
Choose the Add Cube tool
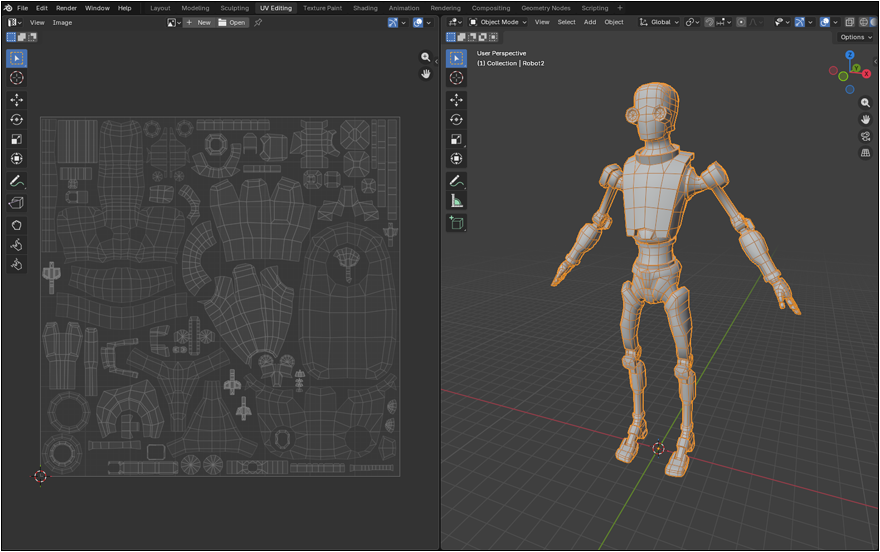456,223
